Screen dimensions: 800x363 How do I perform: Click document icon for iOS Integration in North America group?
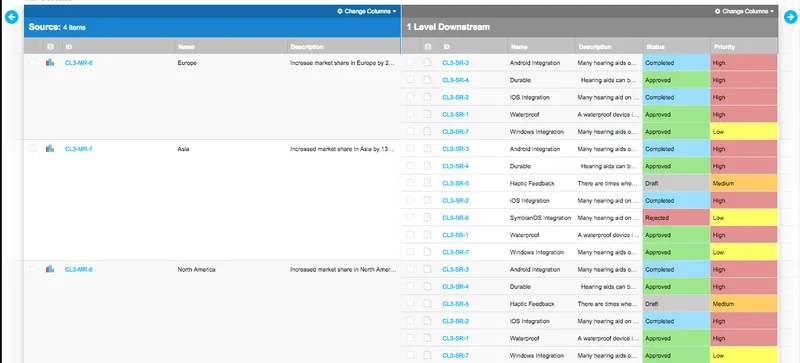(427, 321)
